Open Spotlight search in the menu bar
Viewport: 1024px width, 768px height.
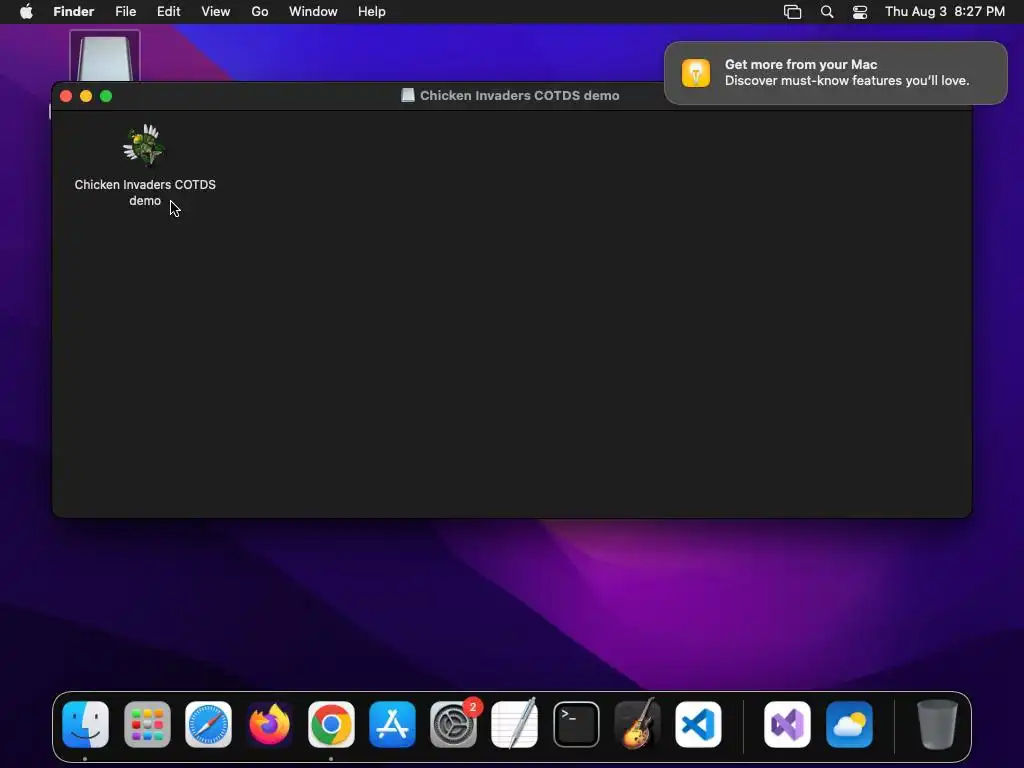(x=827, y=12)
